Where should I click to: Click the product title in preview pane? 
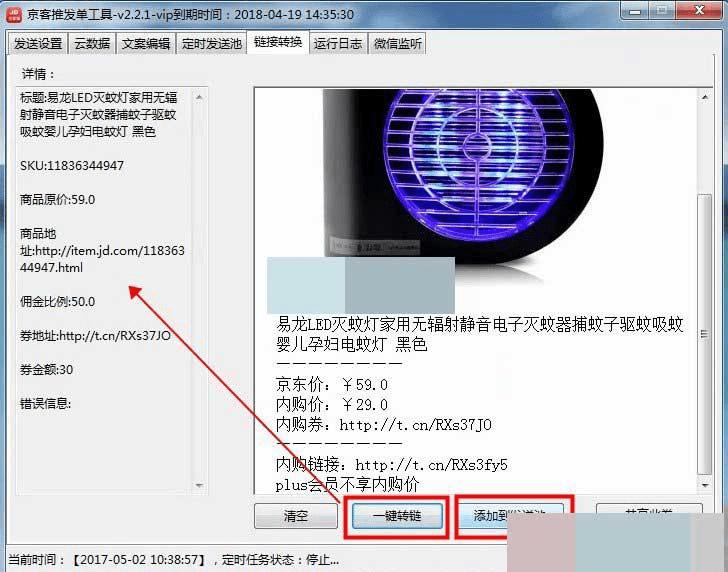coord(480,334)
